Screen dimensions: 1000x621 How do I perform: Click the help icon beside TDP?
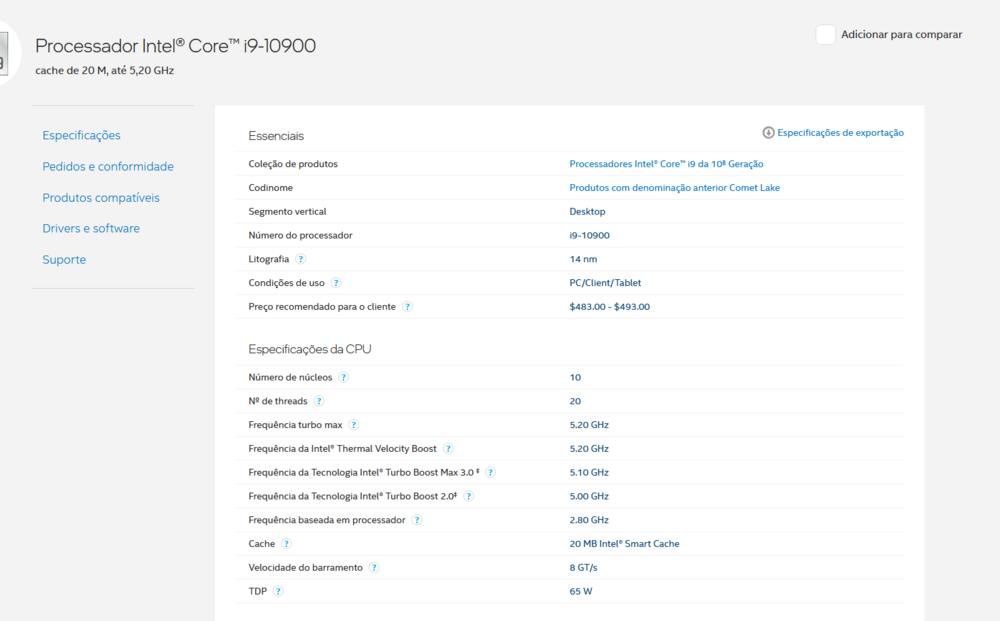coord(278,592)
